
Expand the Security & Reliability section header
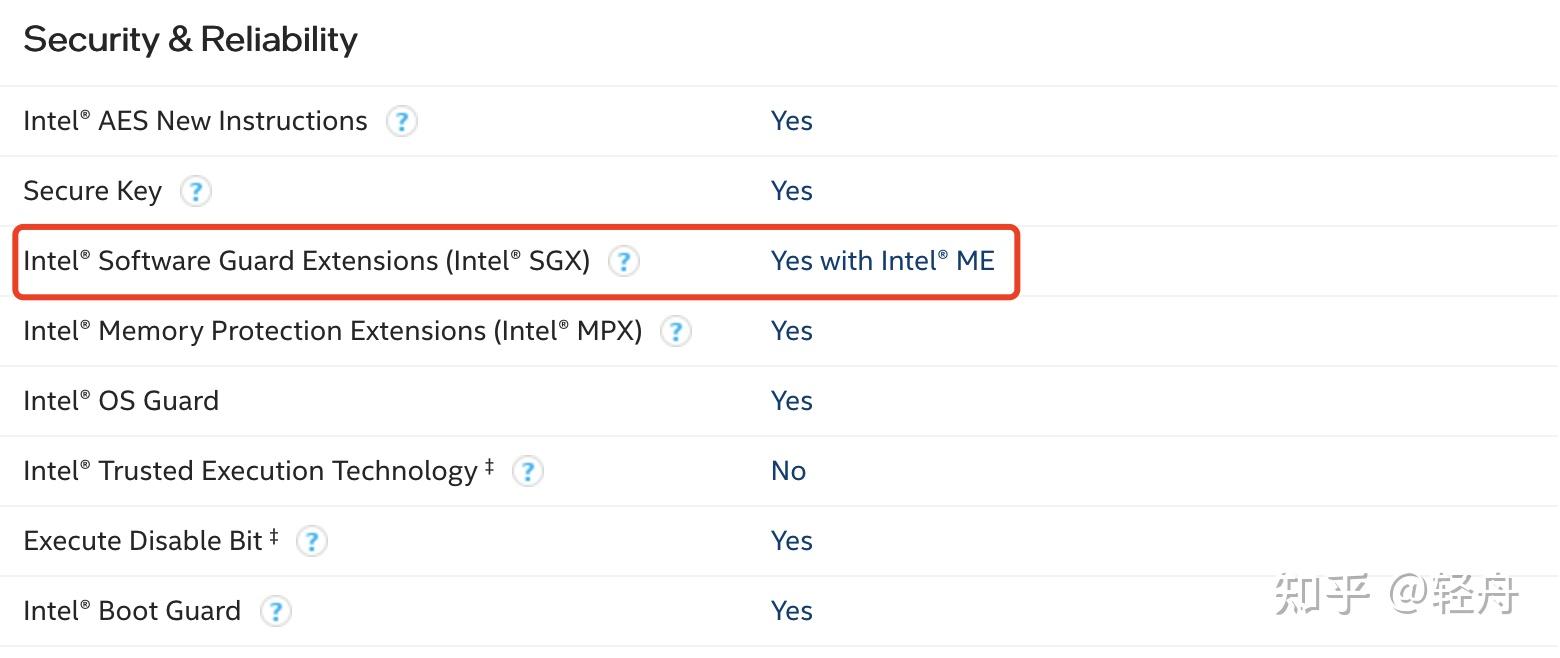pyautogui.click(x=190, y=40)
